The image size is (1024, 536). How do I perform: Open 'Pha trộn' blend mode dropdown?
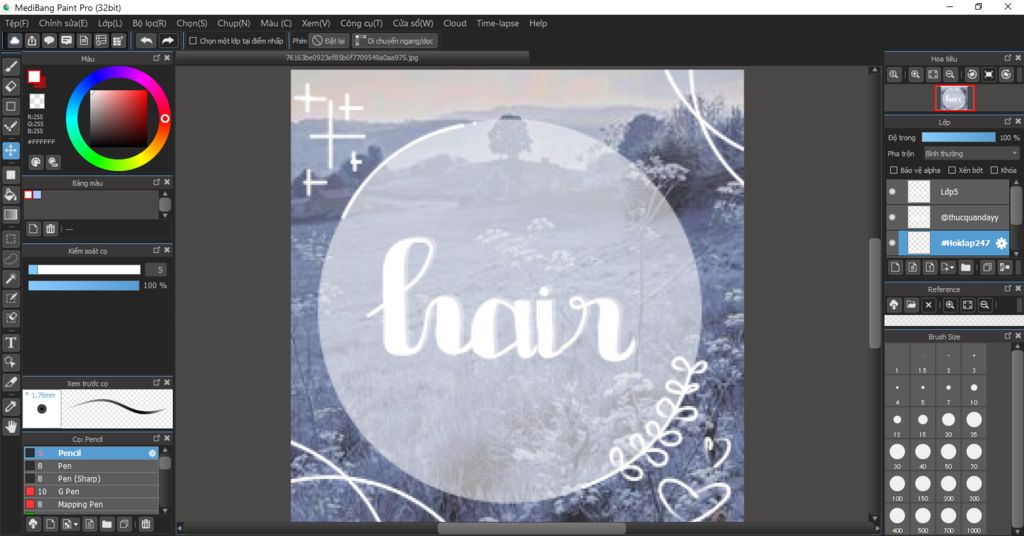click(x=971, y=153)
